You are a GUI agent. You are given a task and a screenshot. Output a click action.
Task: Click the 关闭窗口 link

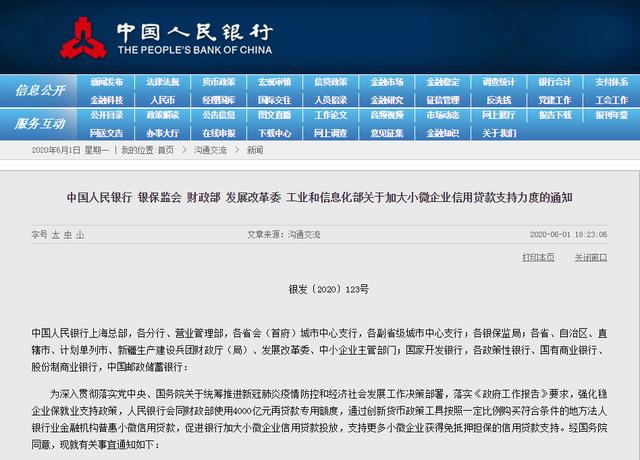(x=591, y=258)
